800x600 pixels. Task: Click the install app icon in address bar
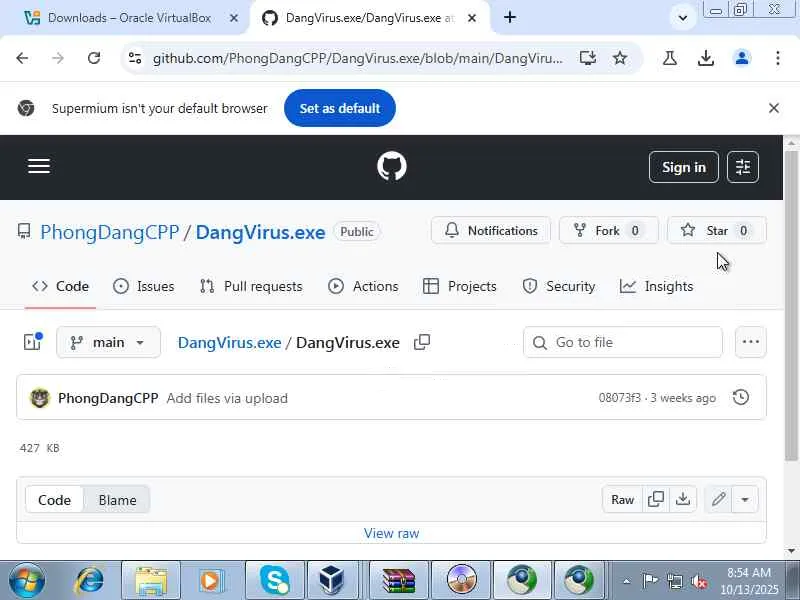coord(588,58)
